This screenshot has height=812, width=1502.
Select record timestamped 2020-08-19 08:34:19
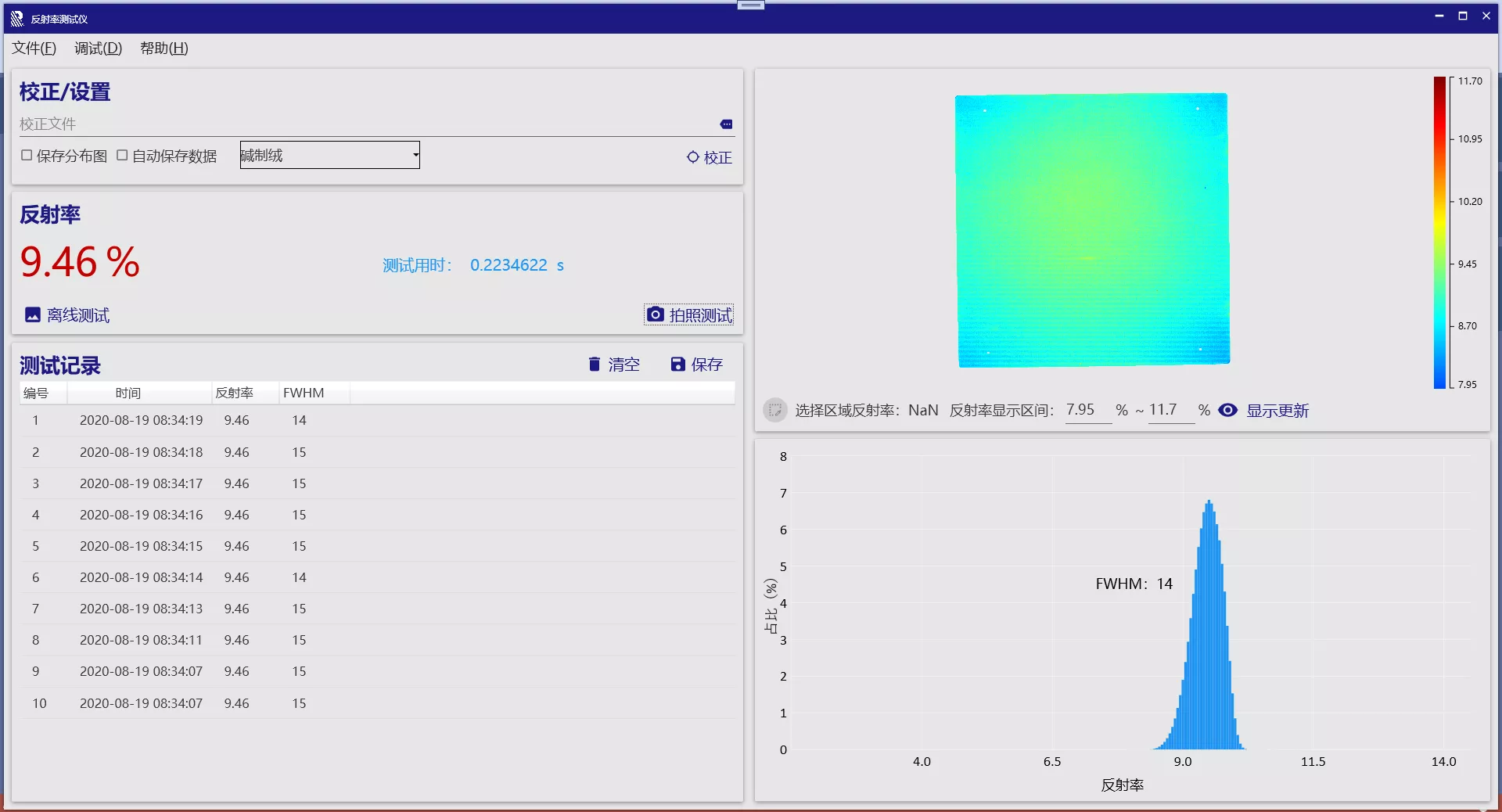click(x=377, y=420)
